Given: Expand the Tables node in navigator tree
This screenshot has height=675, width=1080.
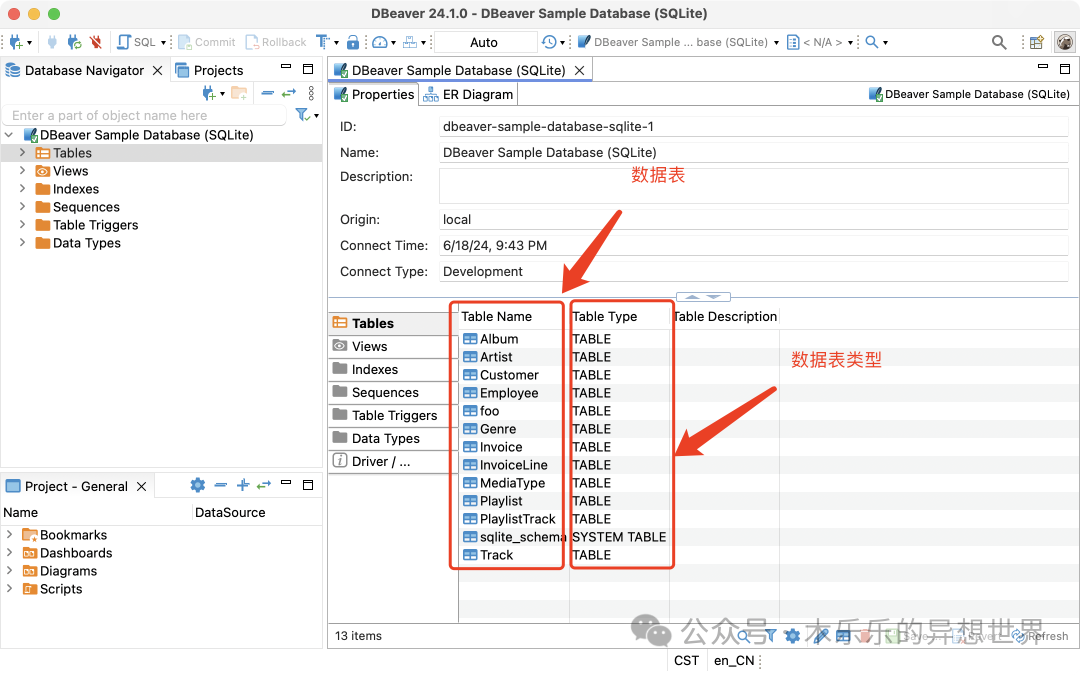Looking at the screenshot, I should pos(22,152).
